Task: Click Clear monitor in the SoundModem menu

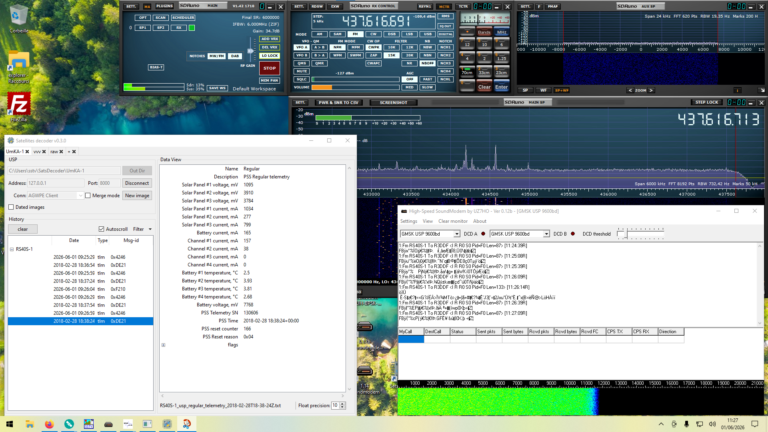Action: [x=453, y=221]
